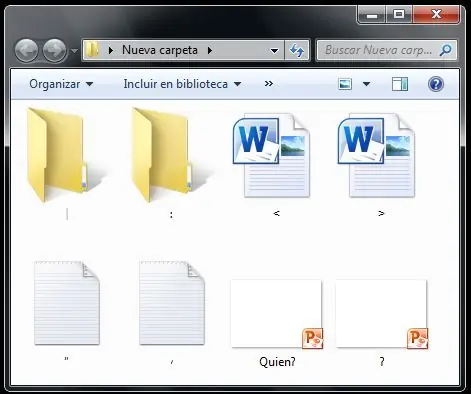Image resolution: width=471 pixels, height=394 pixels.
Task: Toggle the preview pane button
Action: [x=400, y=84]
